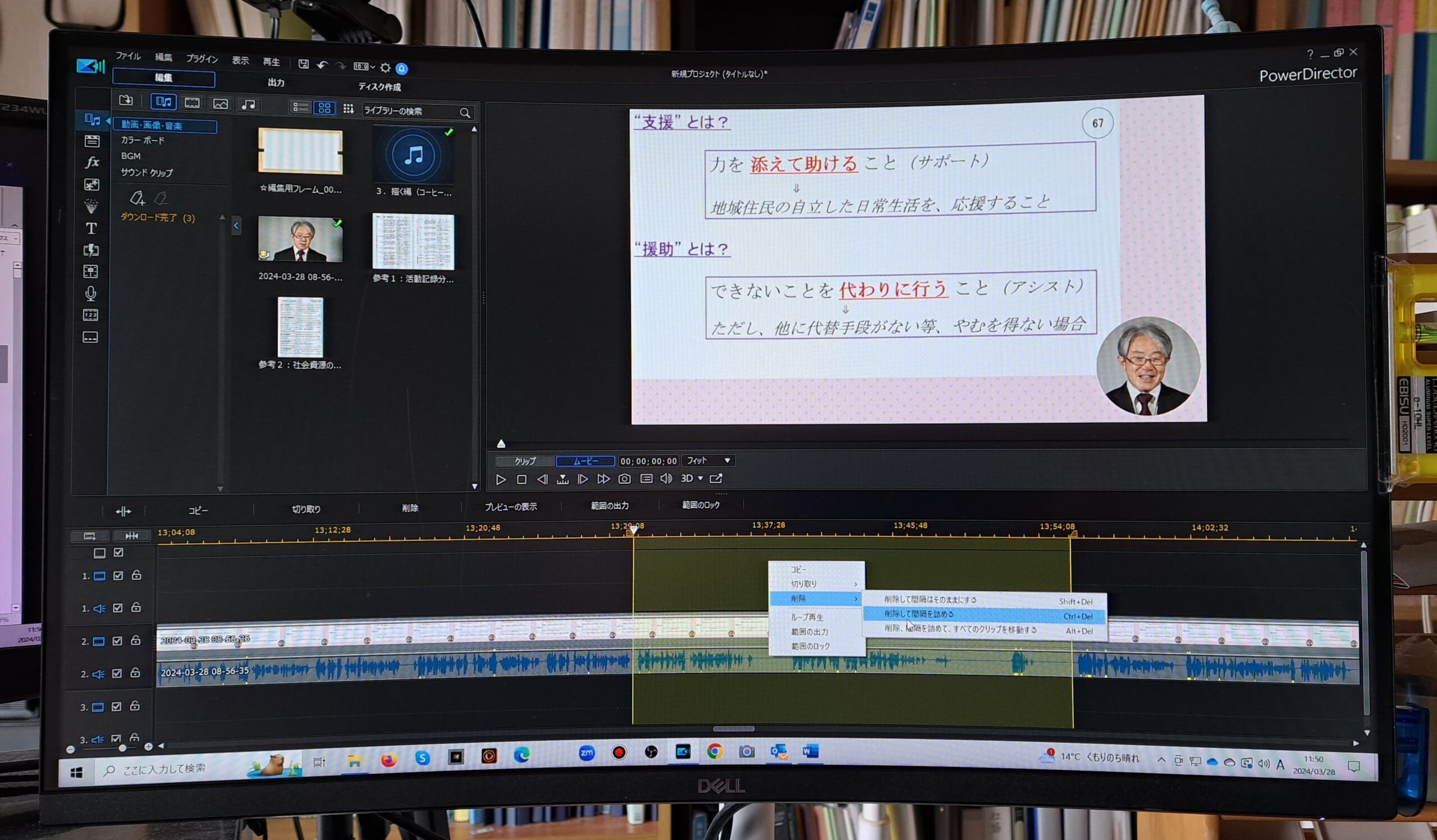Toggle the video track 3 enable checkbox
Viewport: 1437px width, 840px height.
tap(116, 706)
